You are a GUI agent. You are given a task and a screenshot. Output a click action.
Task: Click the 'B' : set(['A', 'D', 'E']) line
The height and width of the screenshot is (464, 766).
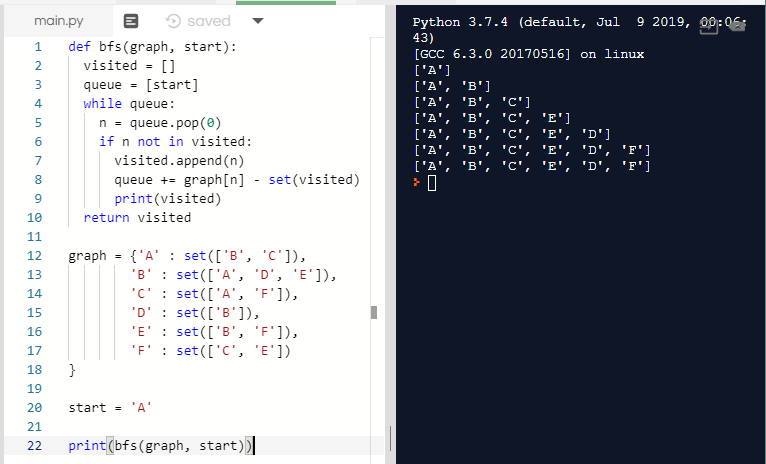click(x=233, y=275)
